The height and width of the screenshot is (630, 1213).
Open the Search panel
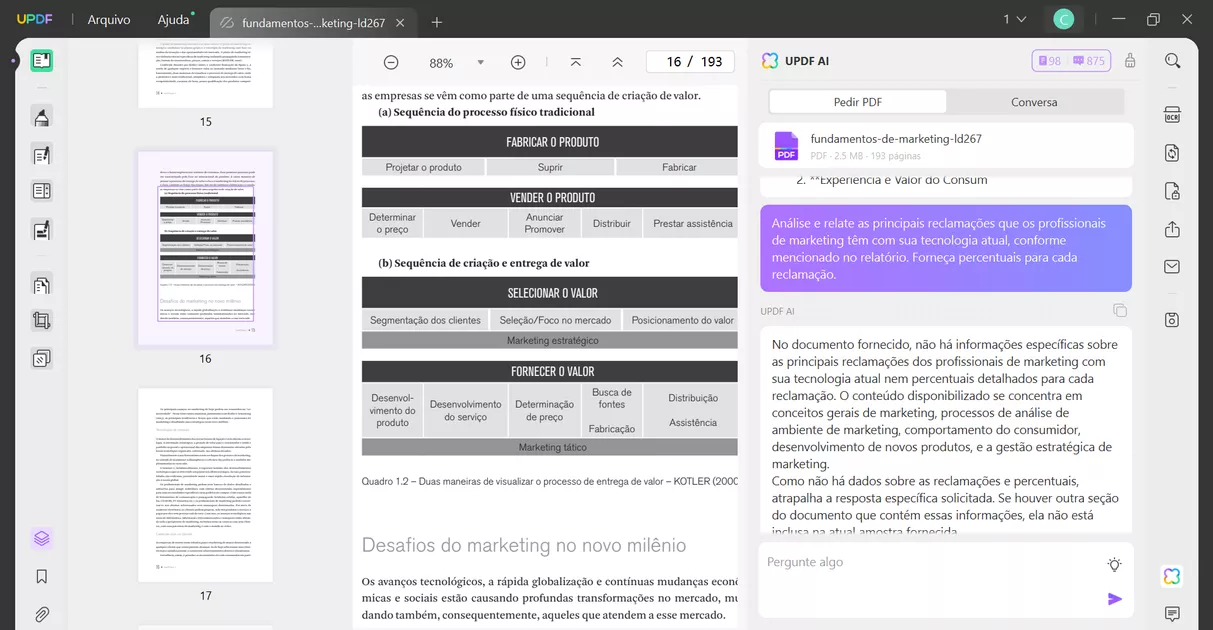click(x=1172, y=60)
